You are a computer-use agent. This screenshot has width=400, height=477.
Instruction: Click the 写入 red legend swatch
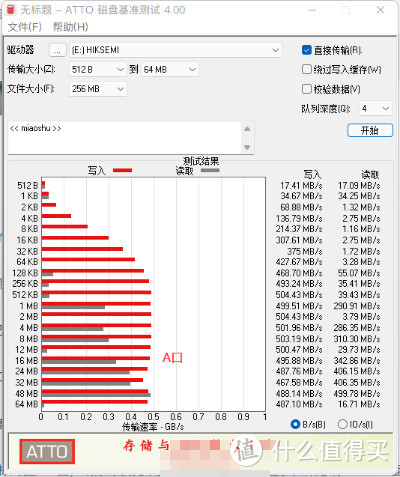tap(122, 170)
